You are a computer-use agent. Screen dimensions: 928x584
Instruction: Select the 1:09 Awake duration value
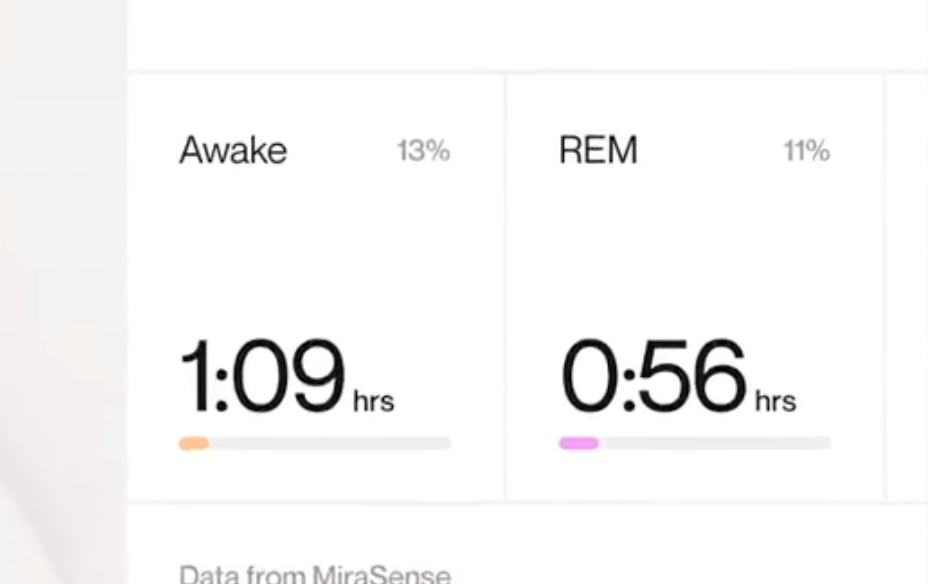262,377
